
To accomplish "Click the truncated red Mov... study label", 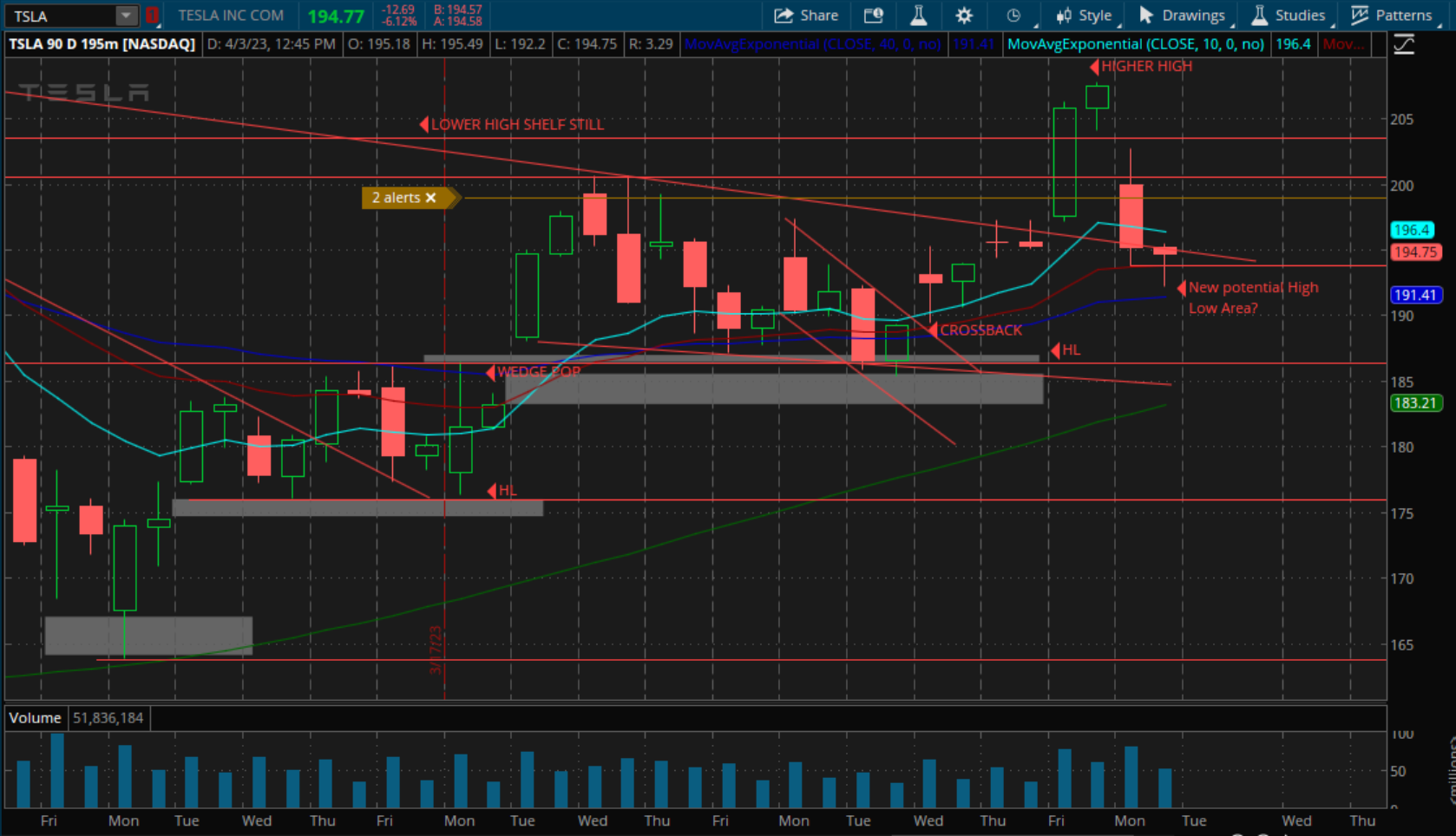I will (x=1343, y=44).
